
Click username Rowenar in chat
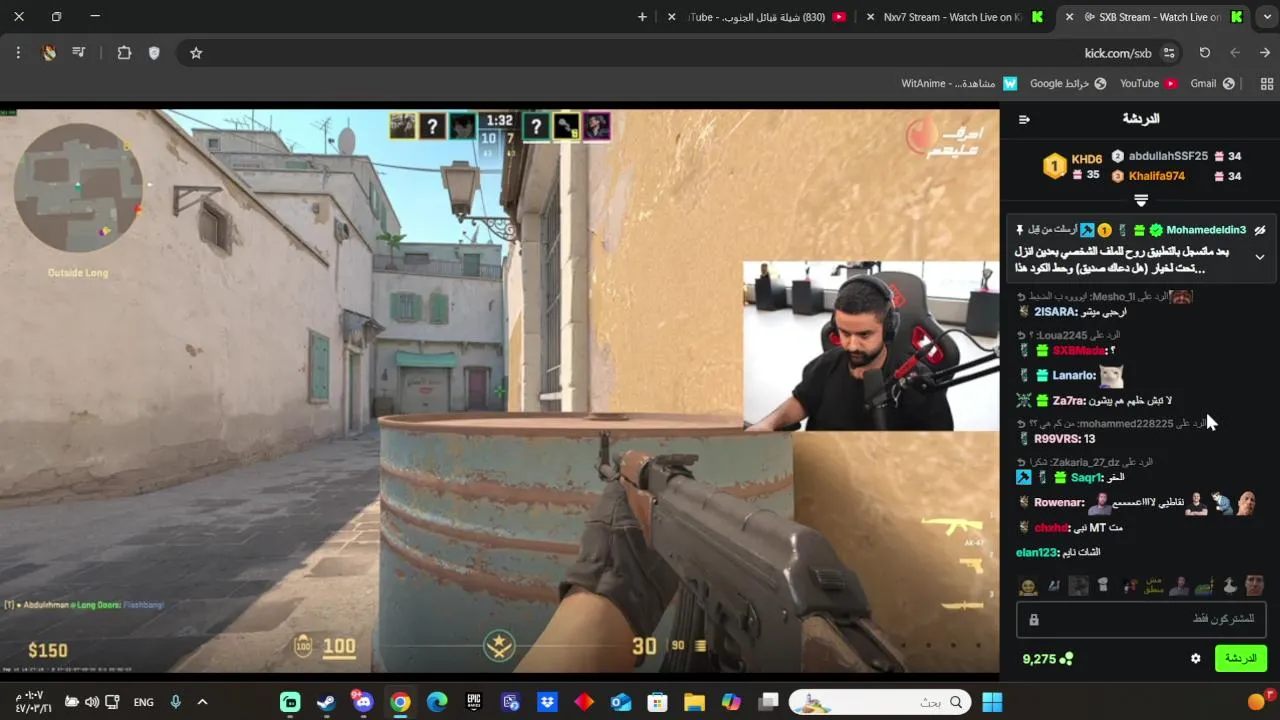[1060, 503]
